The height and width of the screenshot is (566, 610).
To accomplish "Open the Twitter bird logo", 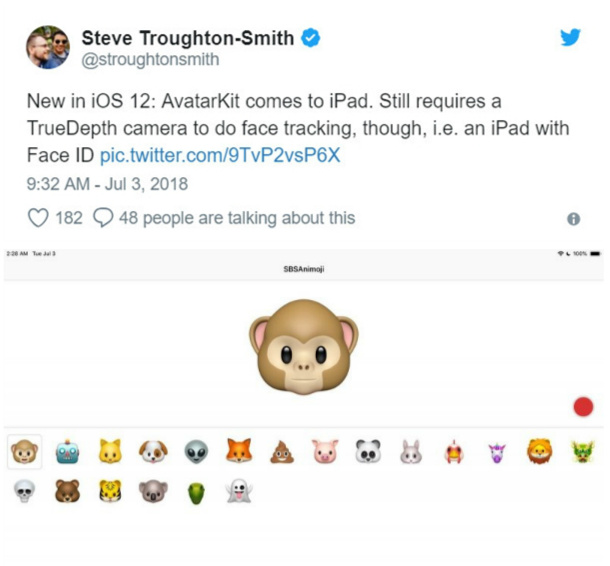I will click(x=570, y=37).
